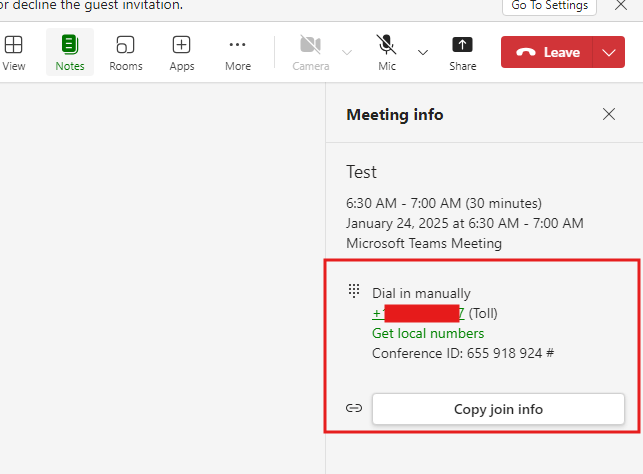The image size is (643, 474).
Task: Click the Go To Settings button
Action: point(550,6)
